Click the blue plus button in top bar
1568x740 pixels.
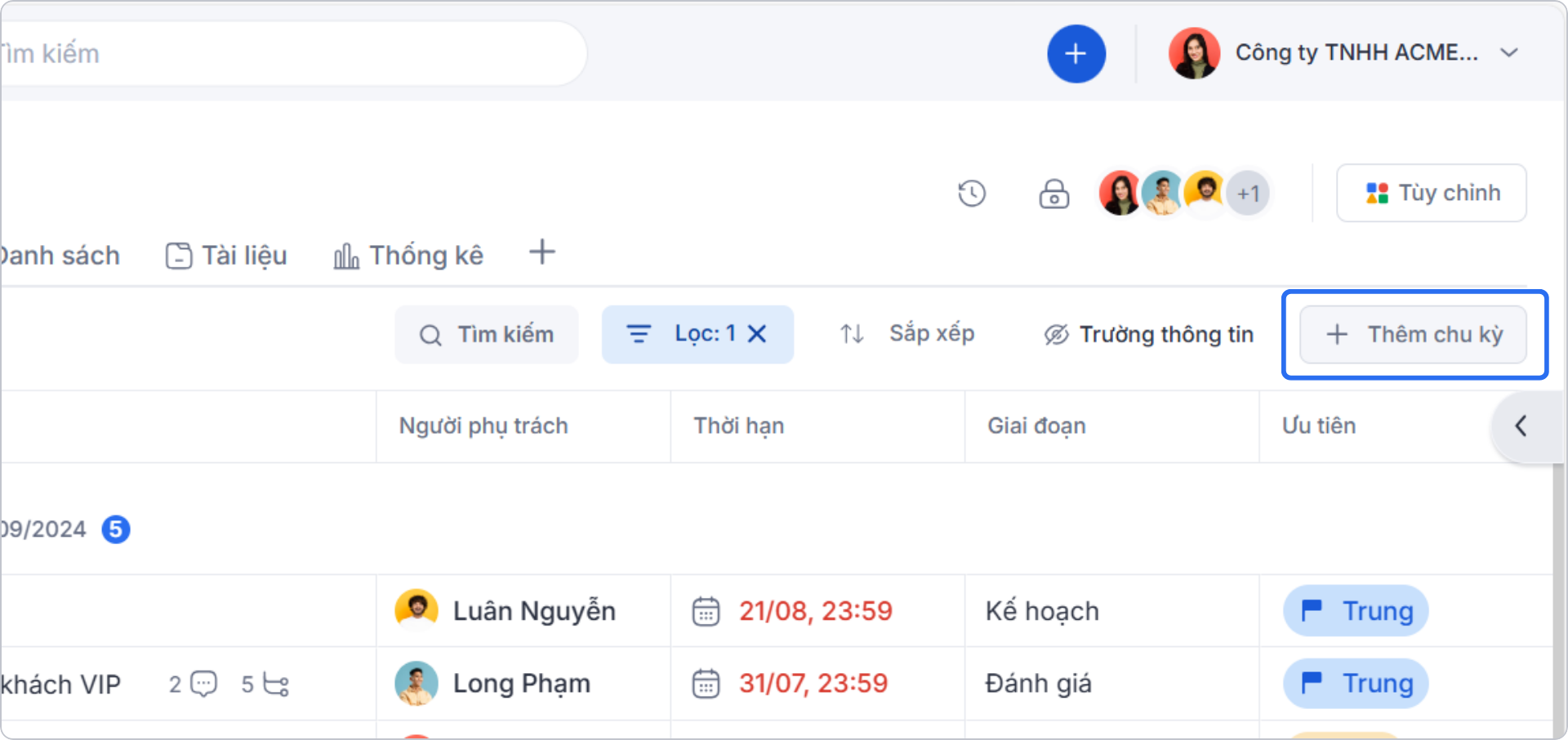click(x=1076, y=53)
